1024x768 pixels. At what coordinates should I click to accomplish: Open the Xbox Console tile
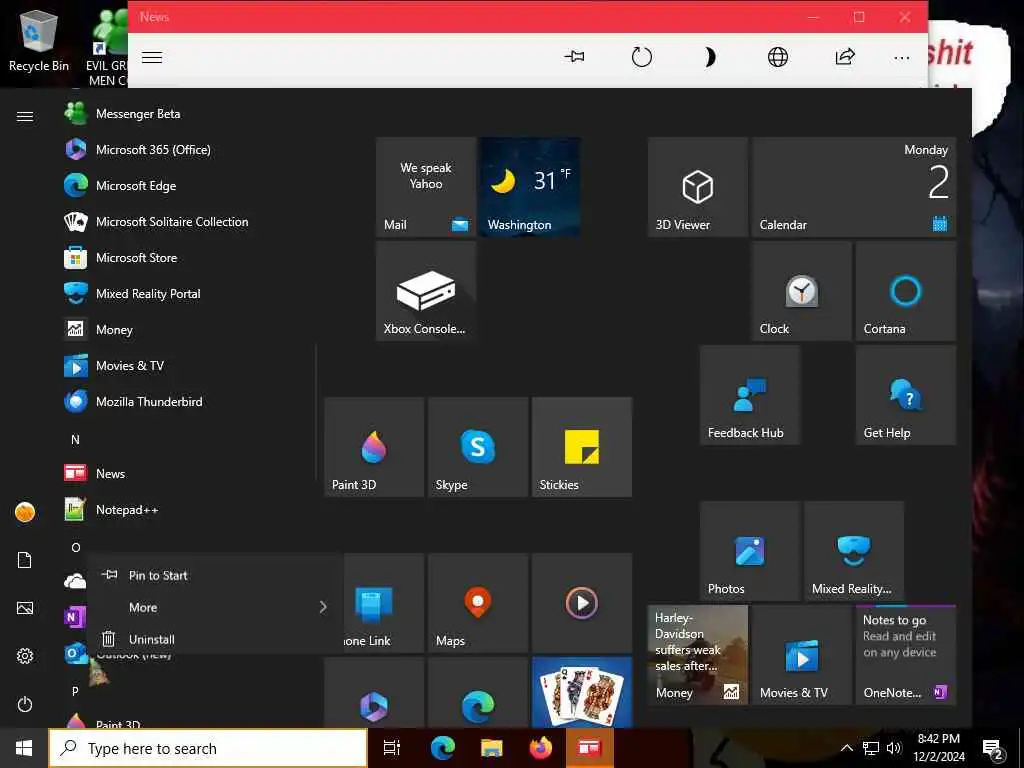click(x=426, y=291)
